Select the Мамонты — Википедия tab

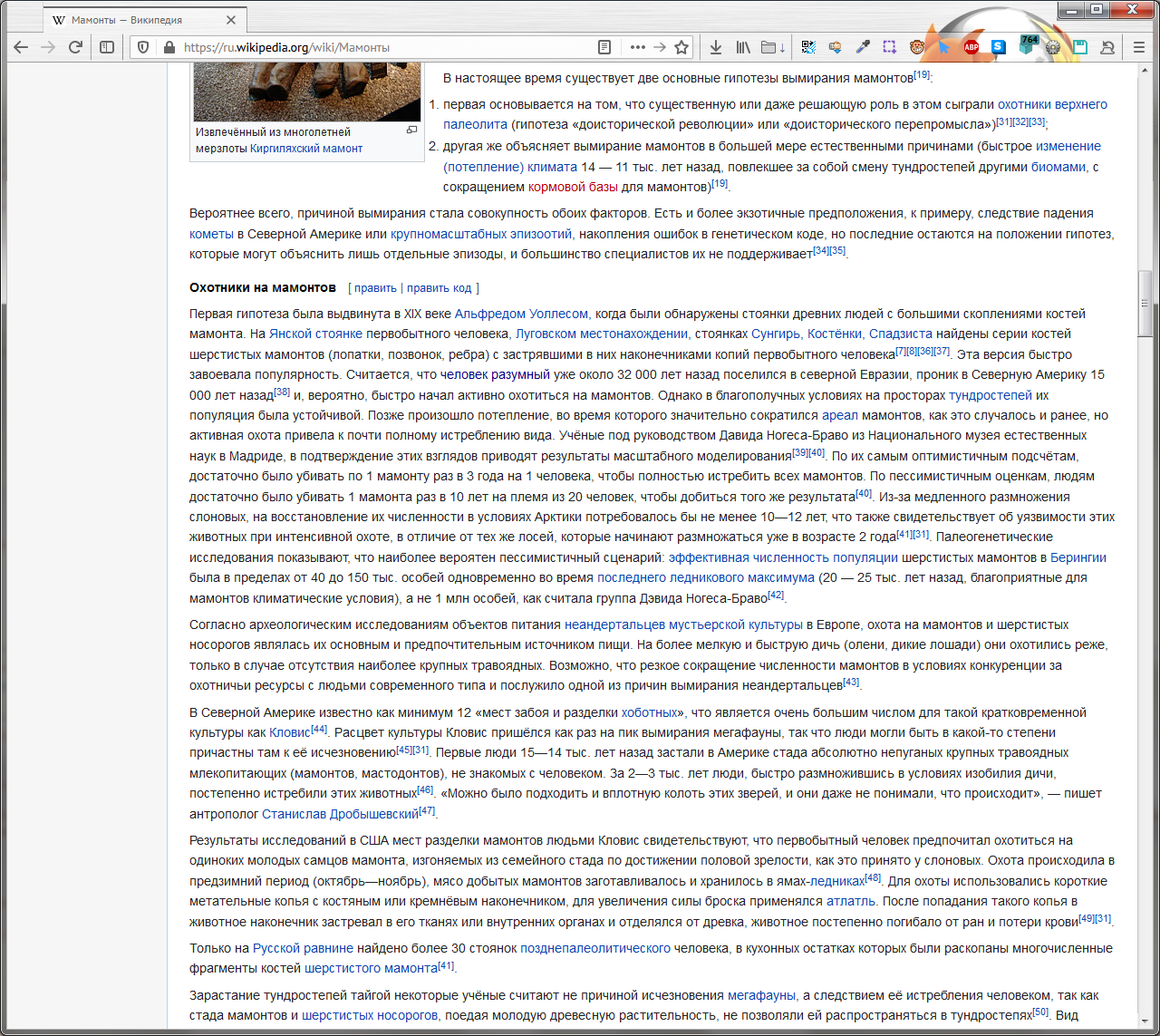click(145, 20)
